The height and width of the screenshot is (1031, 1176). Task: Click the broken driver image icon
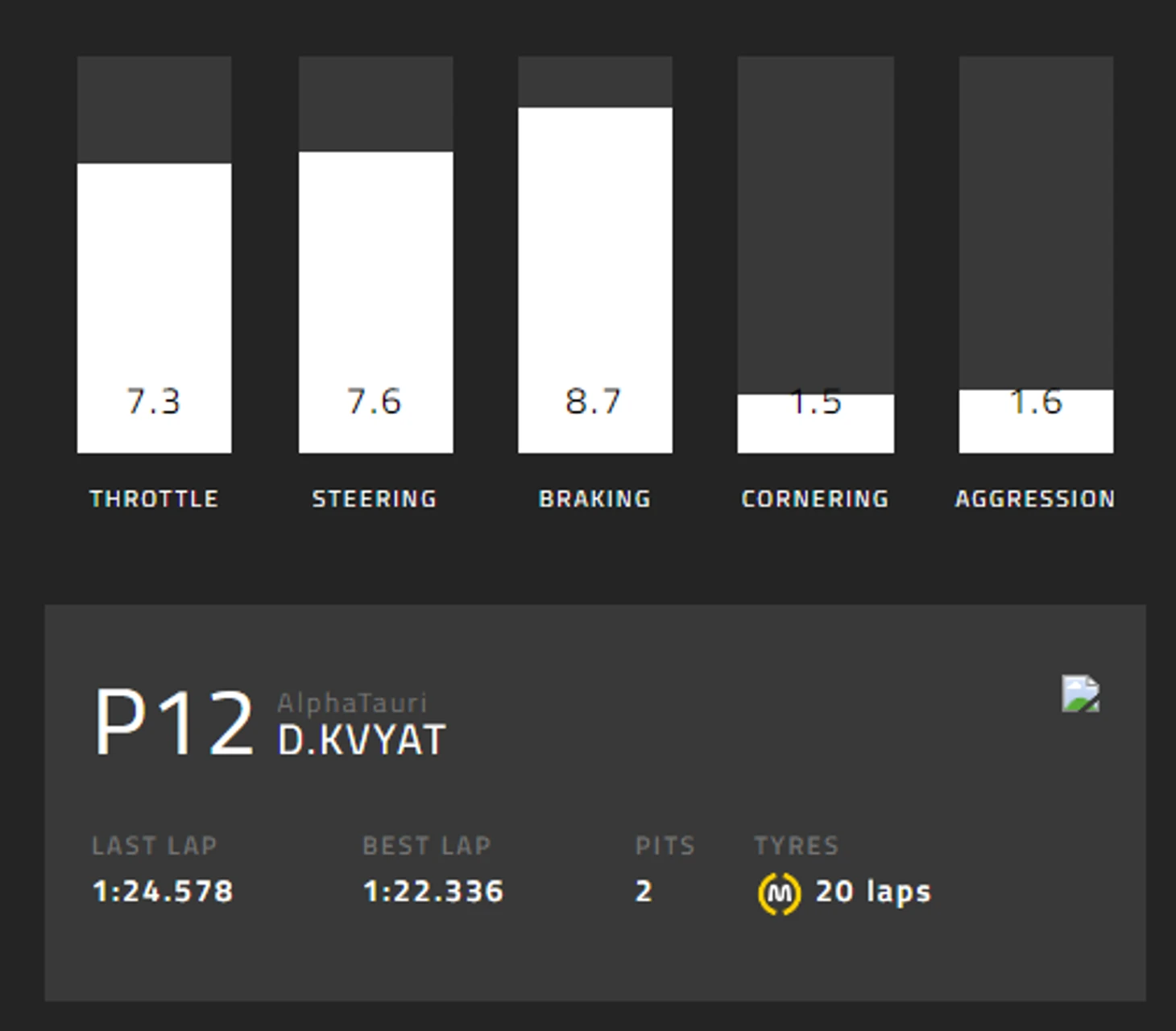click(x=1080, y=694)
